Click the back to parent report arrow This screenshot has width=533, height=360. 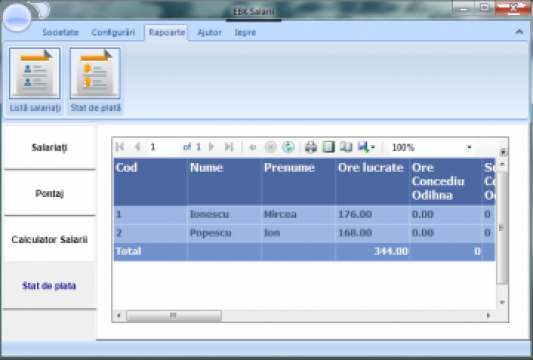(253, 147)
